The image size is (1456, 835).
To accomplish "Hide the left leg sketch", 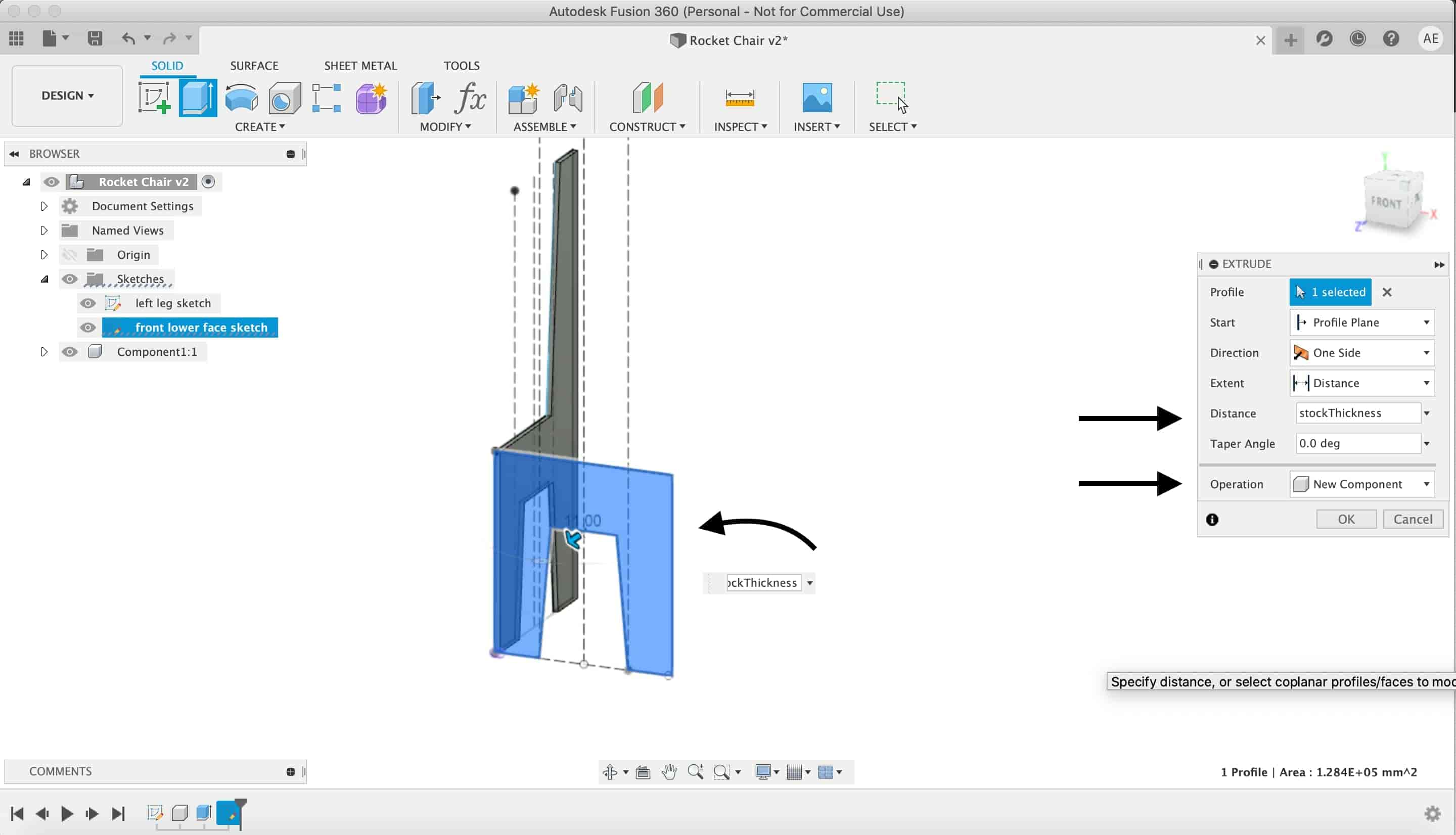I will [x=88, y=303].
